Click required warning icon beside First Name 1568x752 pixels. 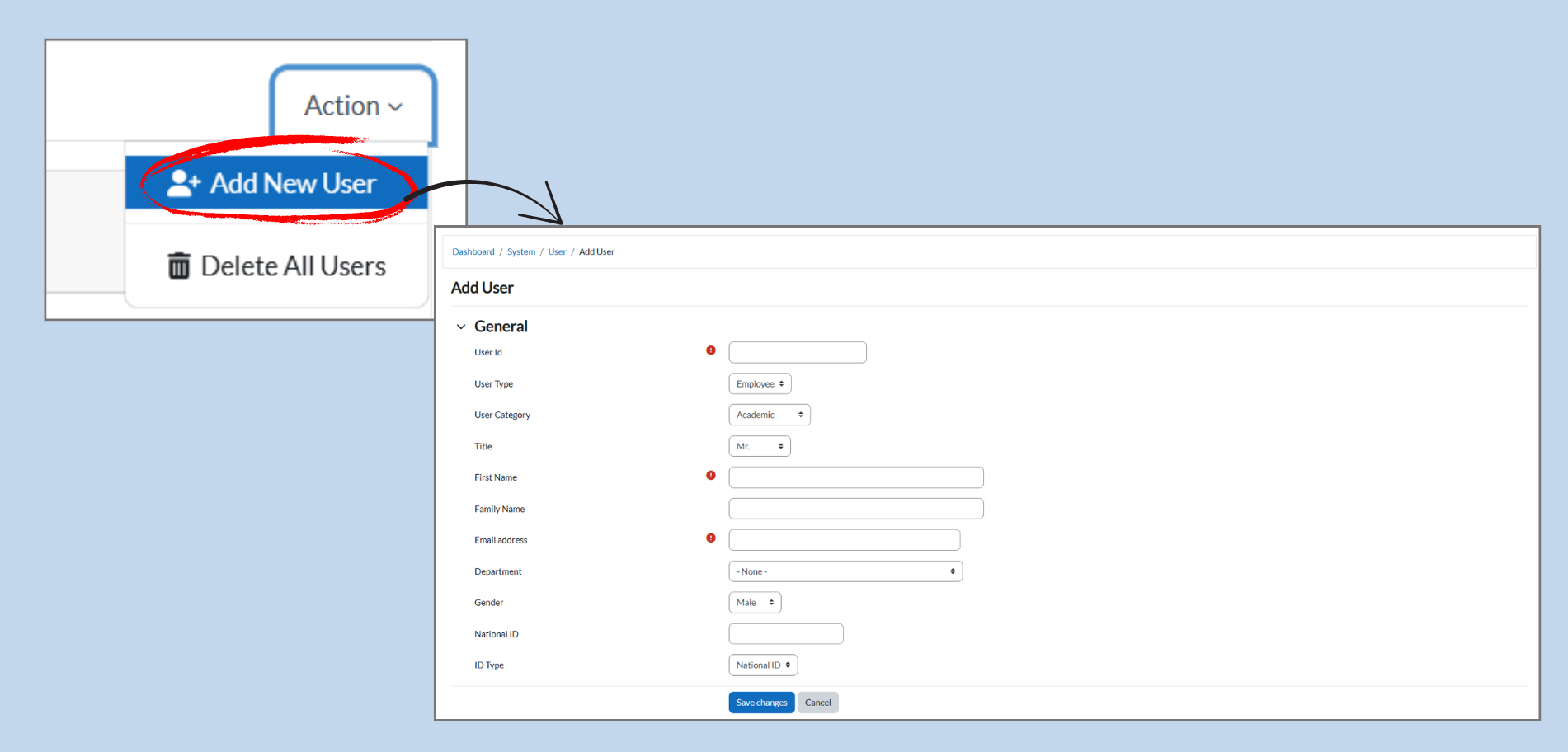click(x=711, y=476)
